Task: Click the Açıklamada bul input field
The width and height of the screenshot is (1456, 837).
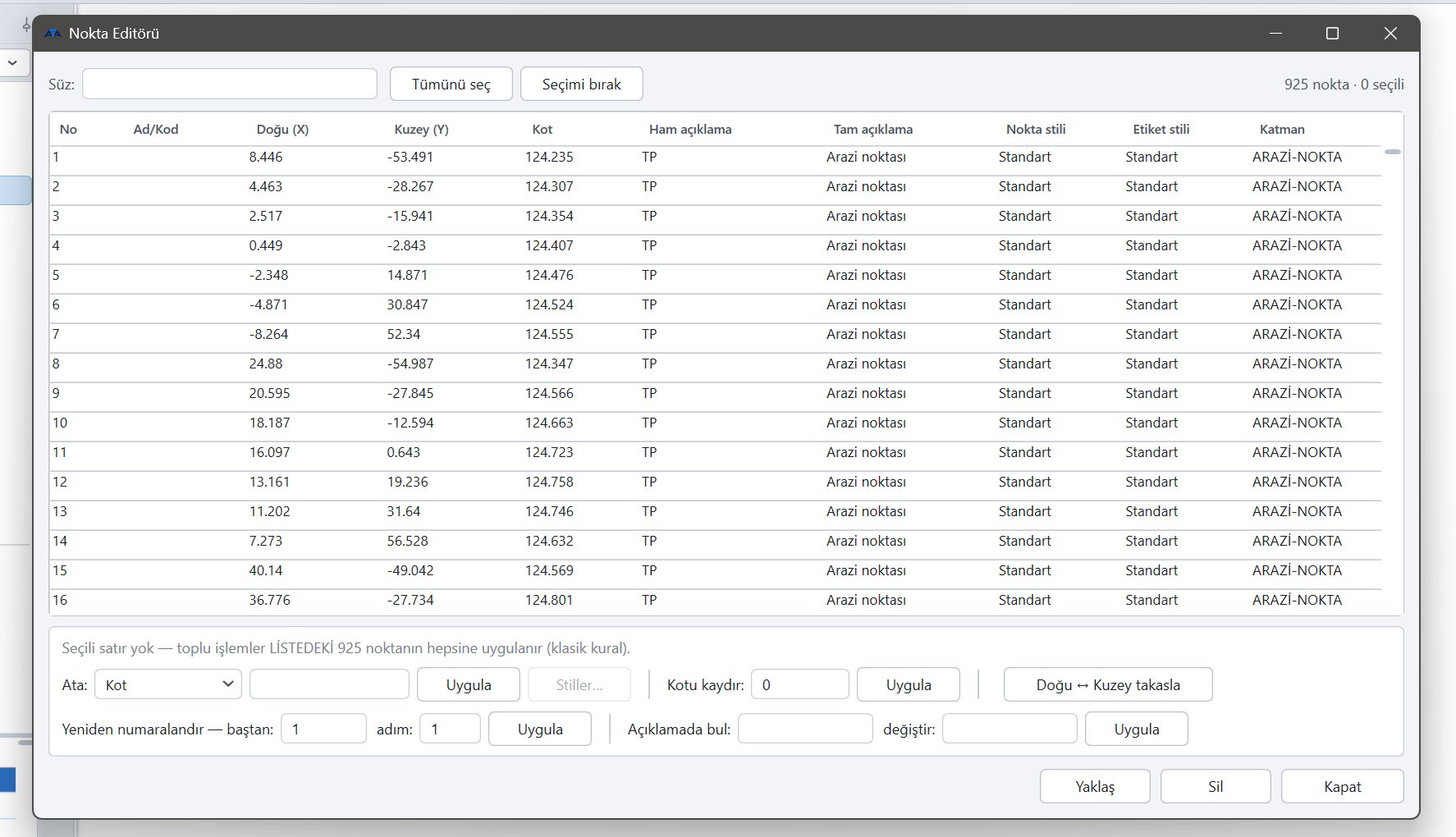Action: (x=805, y=729)
